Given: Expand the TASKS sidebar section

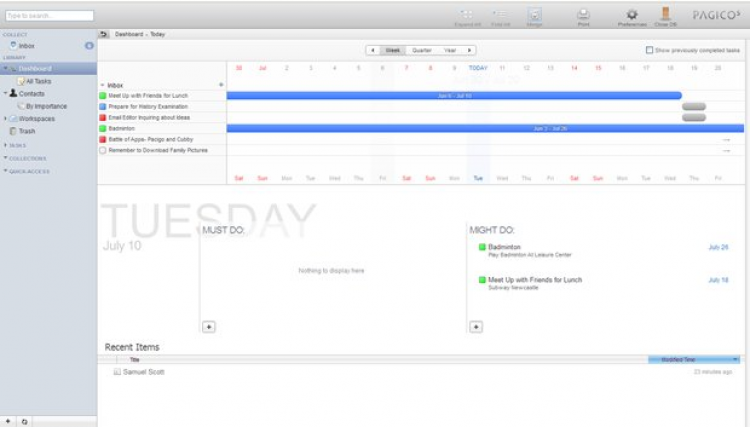Looking at the screenshot, I should (x=5, y=145).
